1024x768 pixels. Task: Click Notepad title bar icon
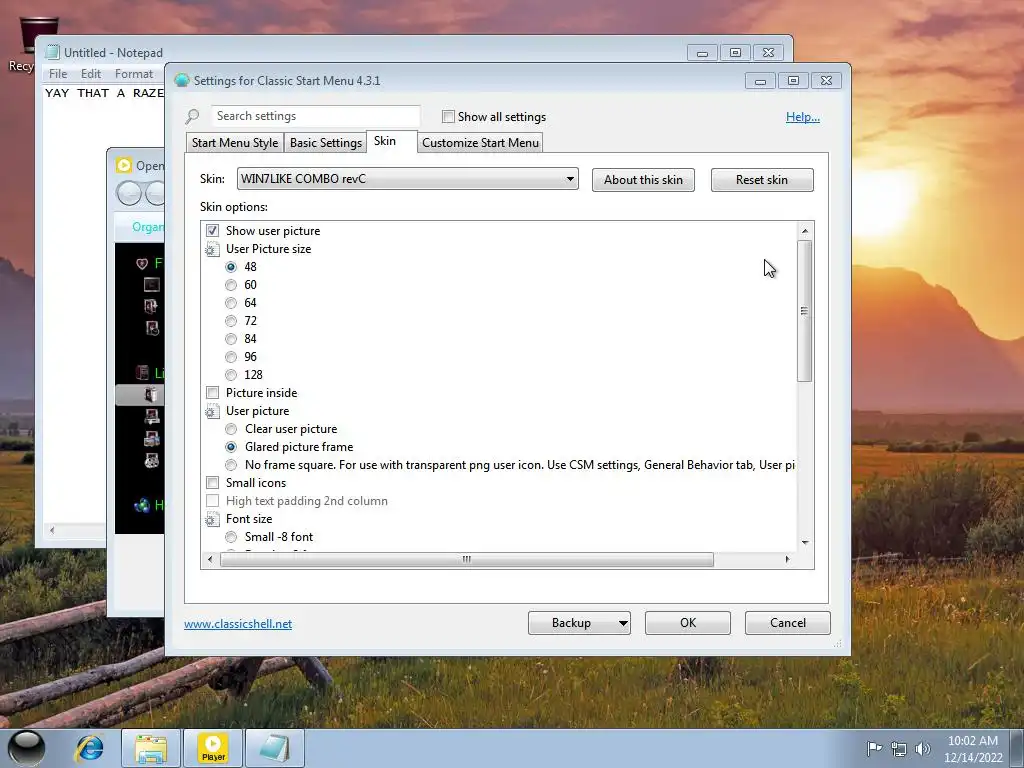pos(53,52)
